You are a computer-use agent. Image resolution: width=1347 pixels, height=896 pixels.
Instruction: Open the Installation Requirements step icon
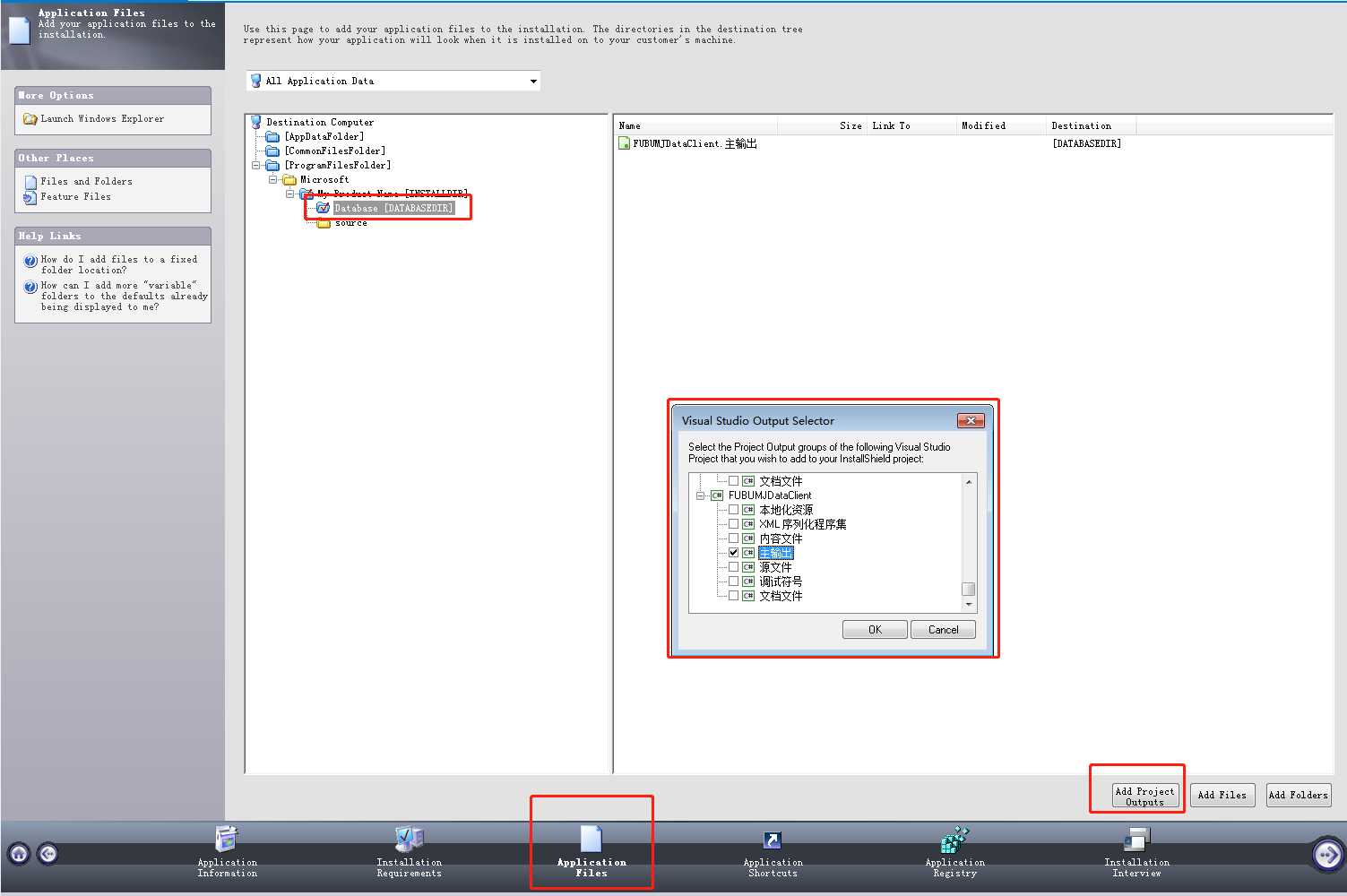click(409, 839)
